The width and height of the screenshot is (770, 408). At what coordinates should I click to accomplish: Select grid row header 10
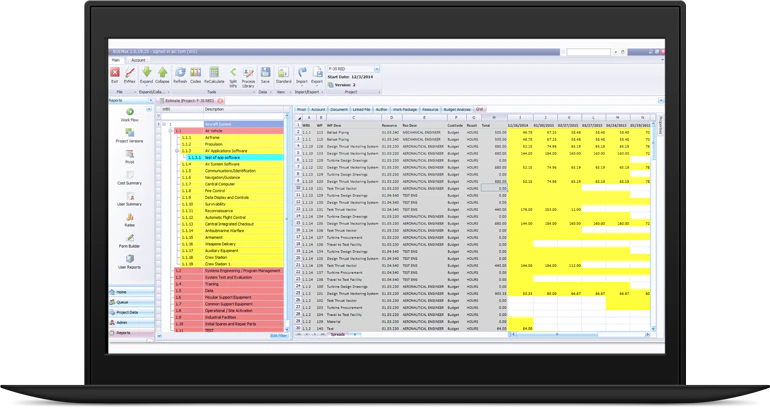(x=298, y=189)
